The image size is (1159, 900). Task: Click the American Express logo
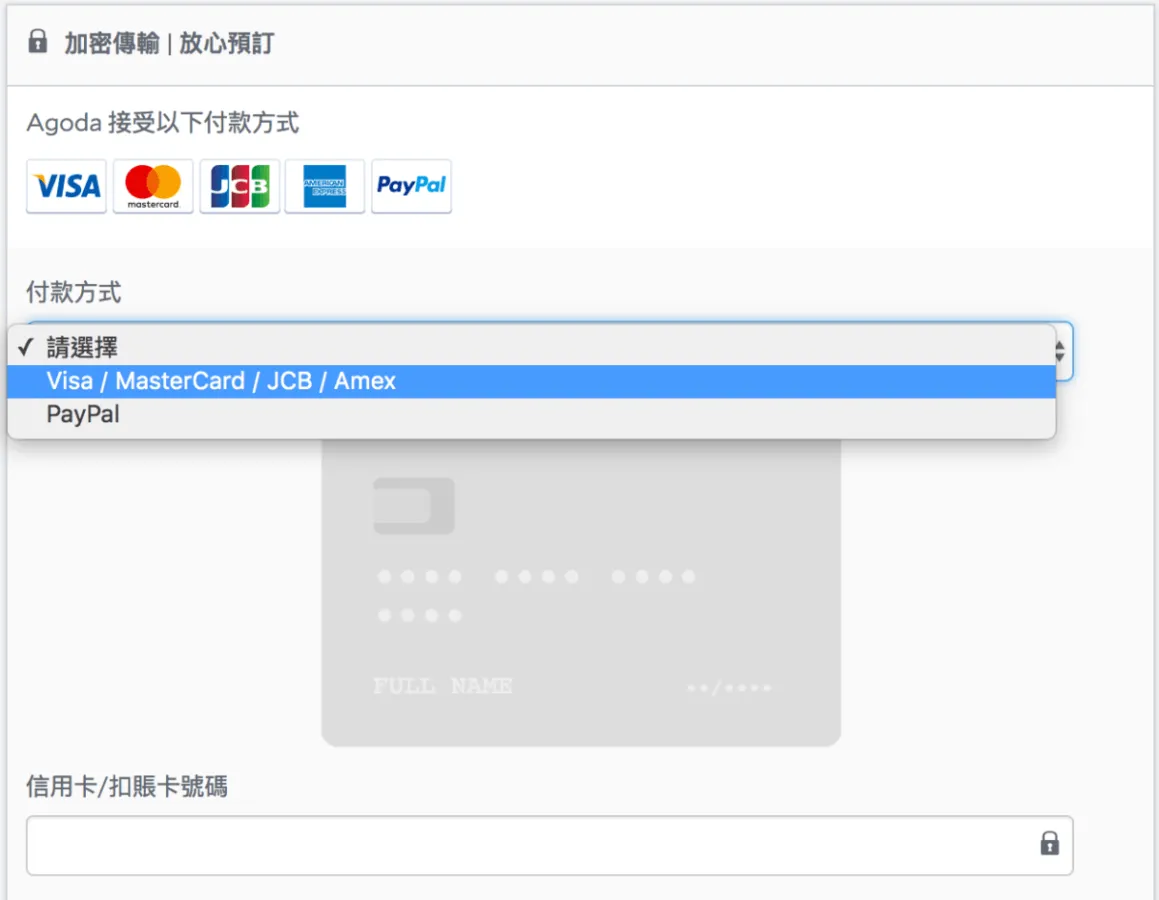[x=324, y=186]
